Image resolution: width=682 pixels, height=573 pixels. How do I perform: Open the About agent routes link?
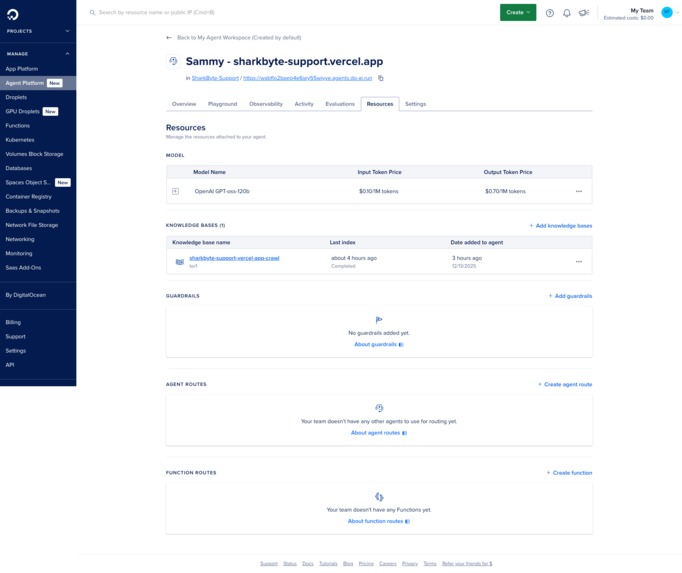coord(379,433)
